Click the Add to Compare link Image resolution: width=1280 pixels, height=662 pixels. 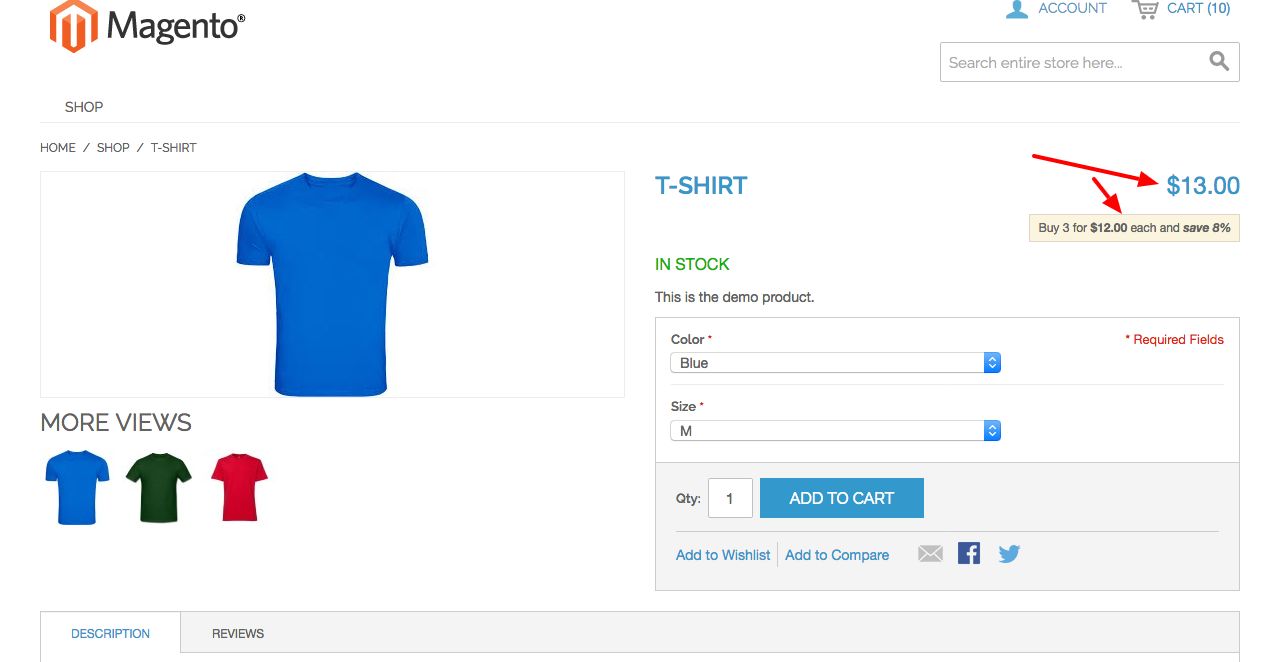pyautogui.click(x=837, y=555)
